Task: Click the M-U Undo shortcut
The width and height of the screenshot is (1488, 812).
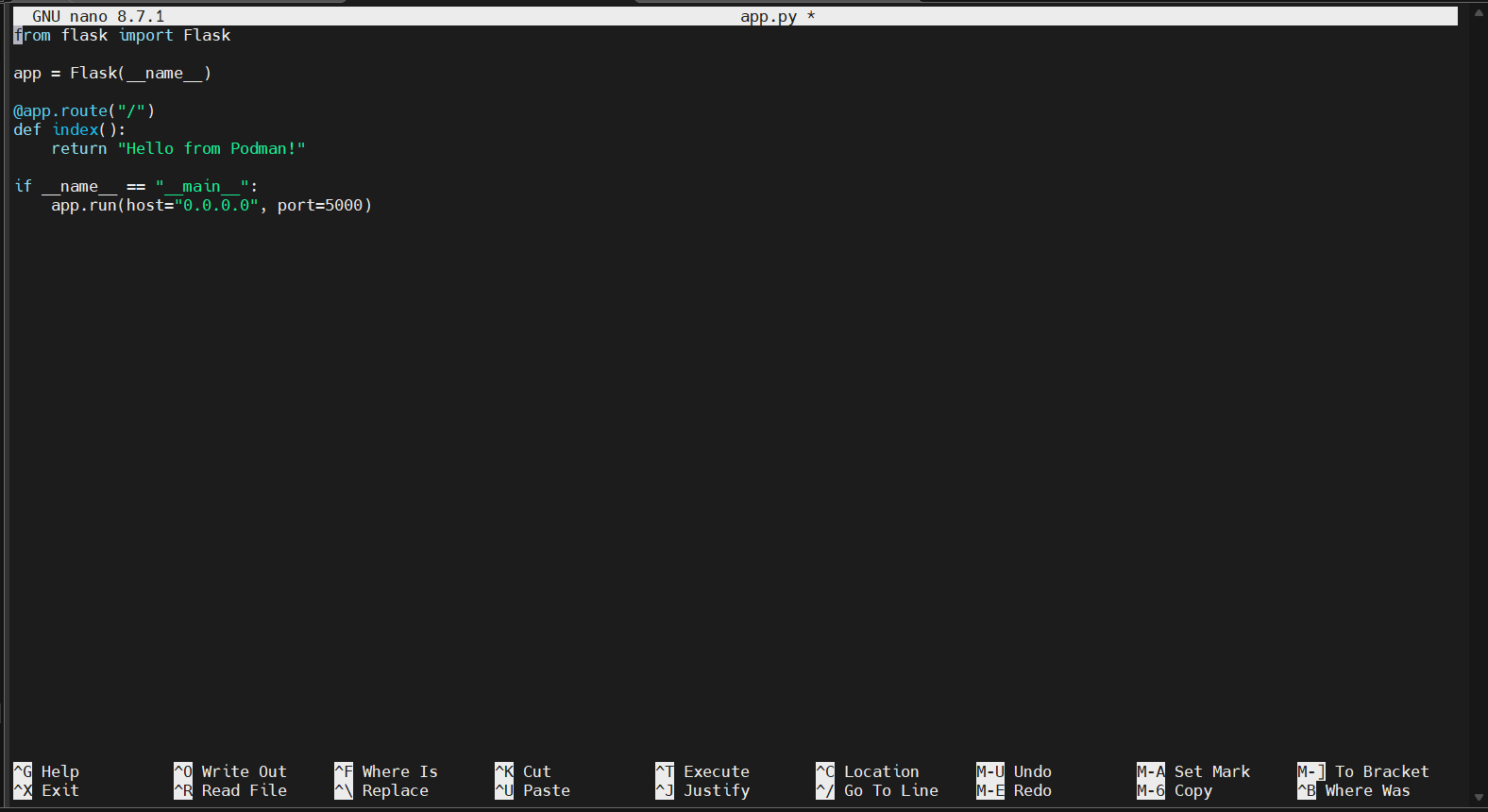Action: [x=1014, y=771]
